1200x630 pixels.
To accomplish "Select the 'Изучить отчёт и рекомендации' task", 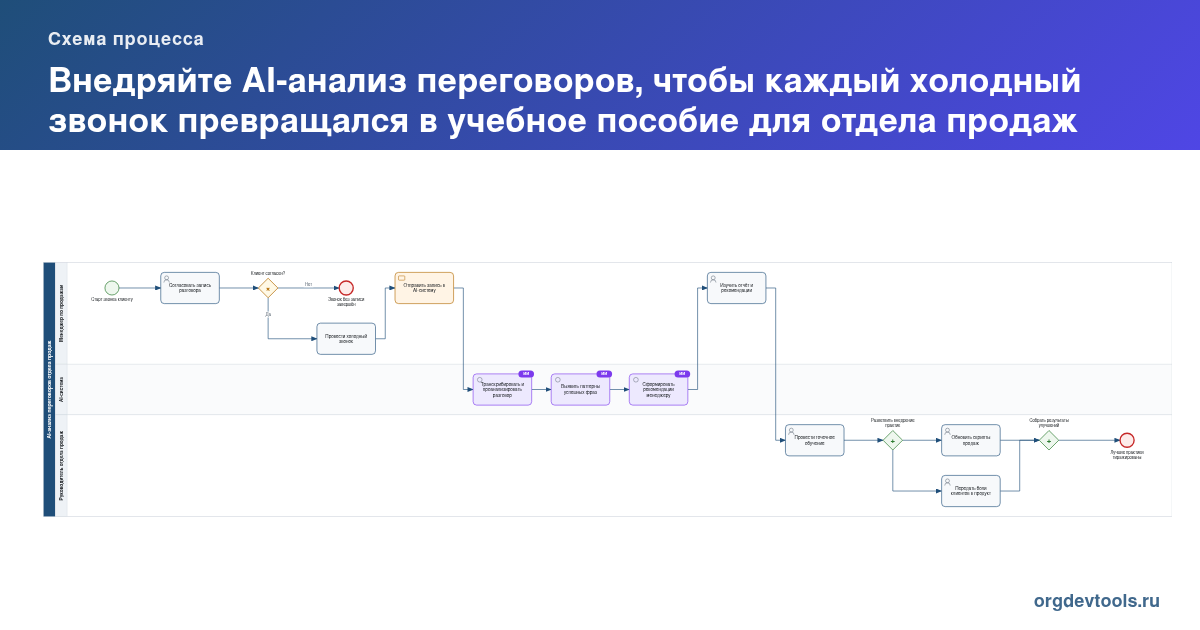I will pyautogui.click(x=736, y=288).
